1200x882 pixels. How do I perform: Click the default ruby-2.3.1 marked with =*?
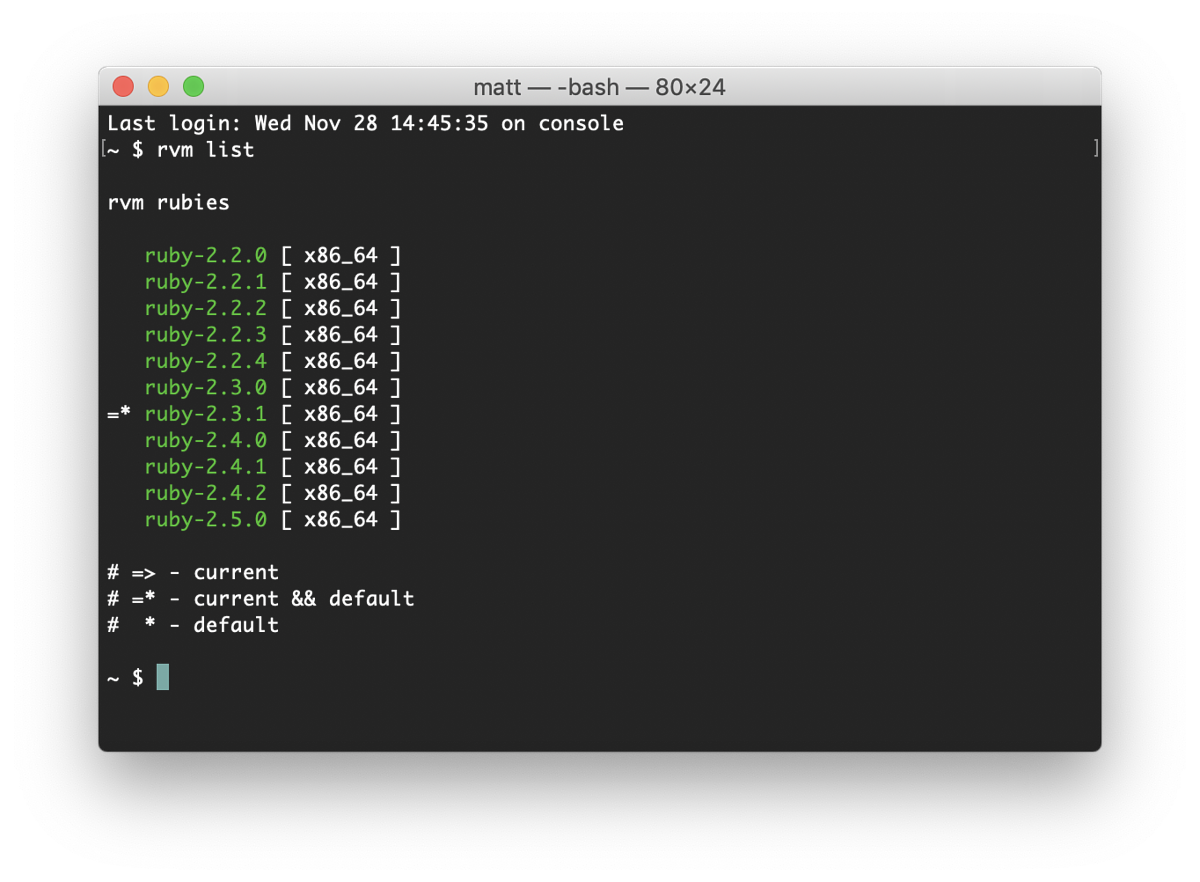(x=207, y=413)
